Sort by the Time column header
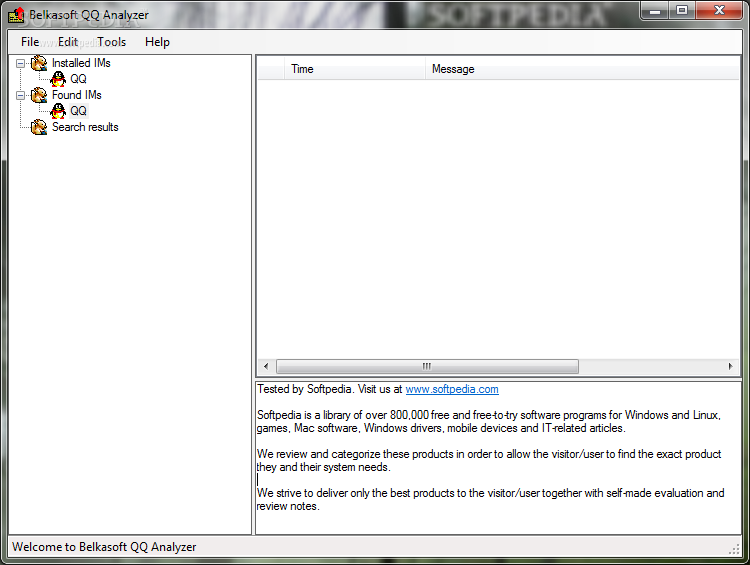The height and width of the screenshot is (565, 750). point(354,69)
